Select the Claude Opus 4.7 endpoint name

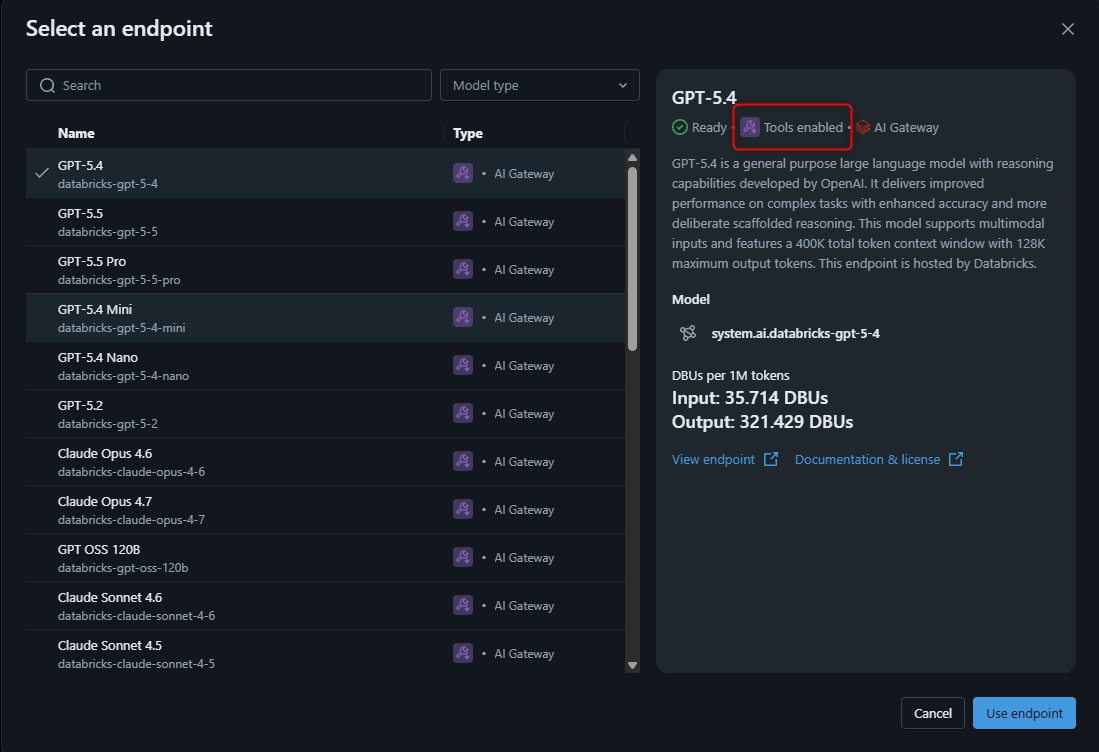[x=104, y=501]
